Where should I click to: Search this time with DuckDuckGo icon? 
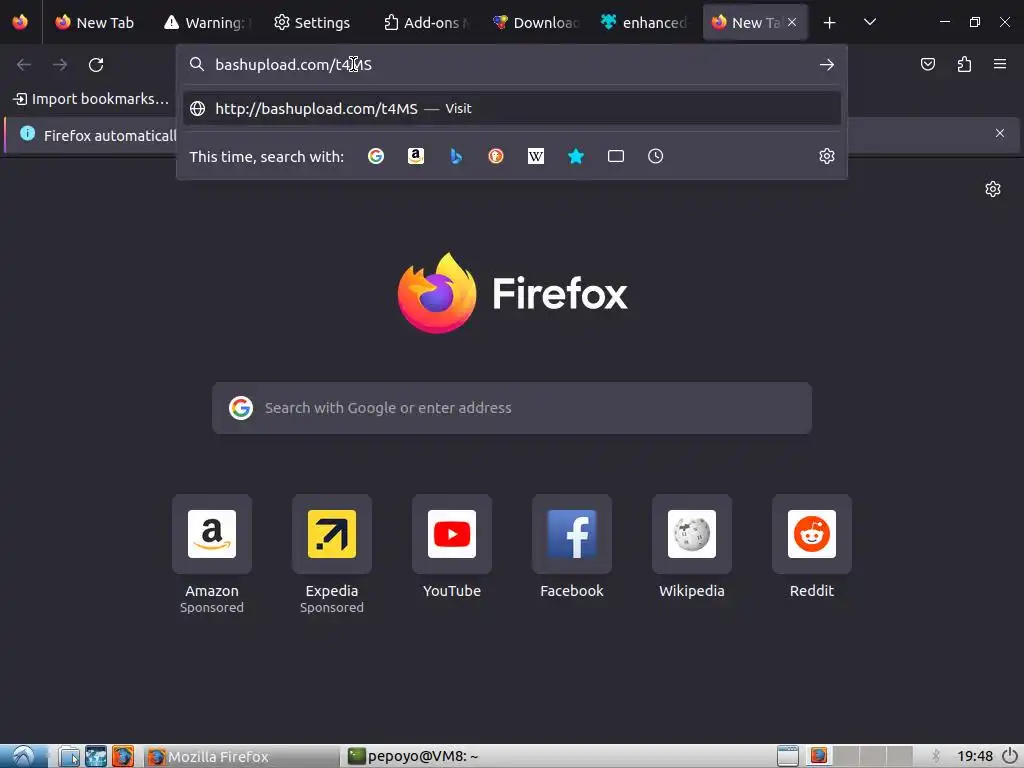(496, 156)
